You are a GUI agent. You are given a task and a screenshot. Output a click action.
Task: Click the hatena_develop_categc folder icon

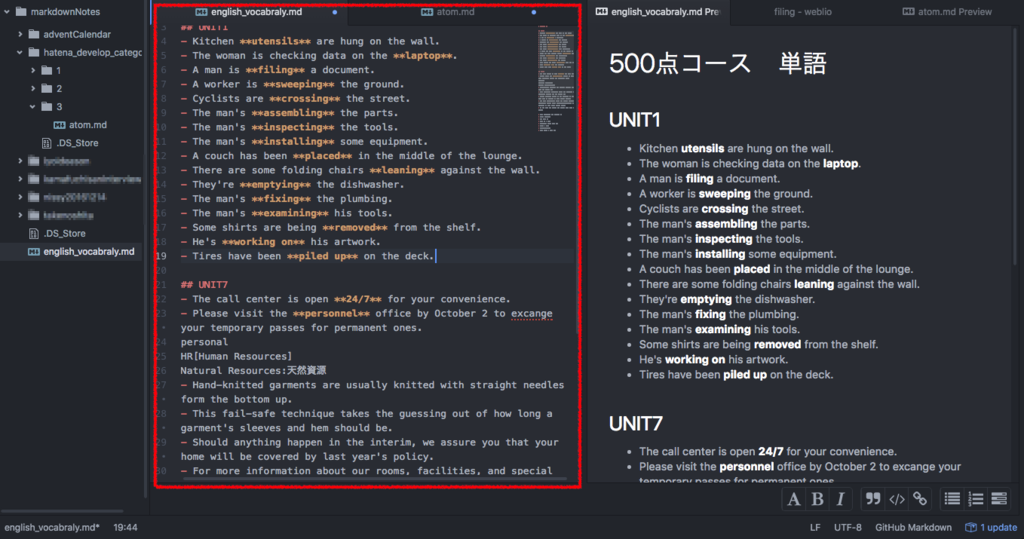click(x=34, y=52)
